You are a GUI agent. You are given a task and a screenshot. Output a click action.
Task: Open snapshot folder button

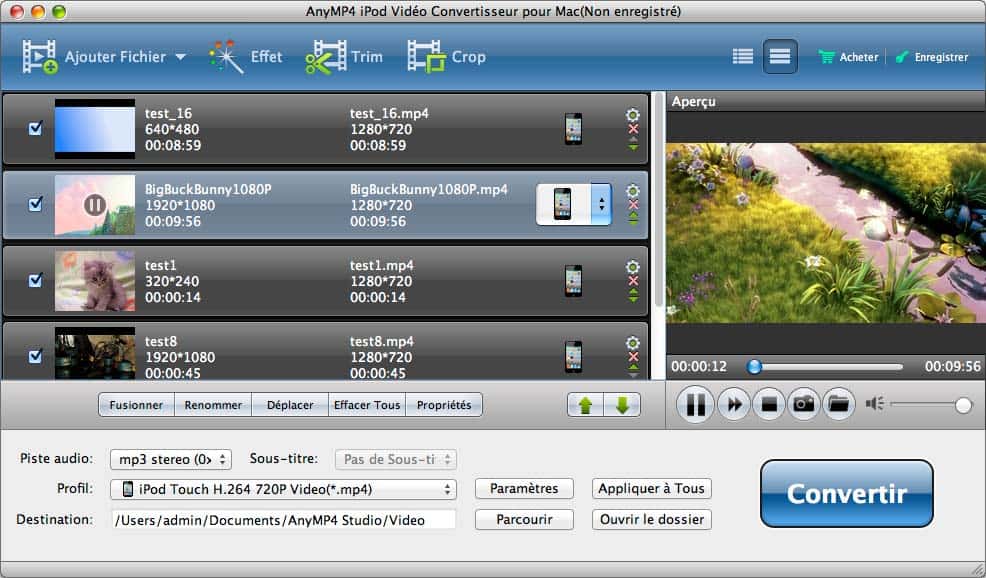tap(839, 404)
